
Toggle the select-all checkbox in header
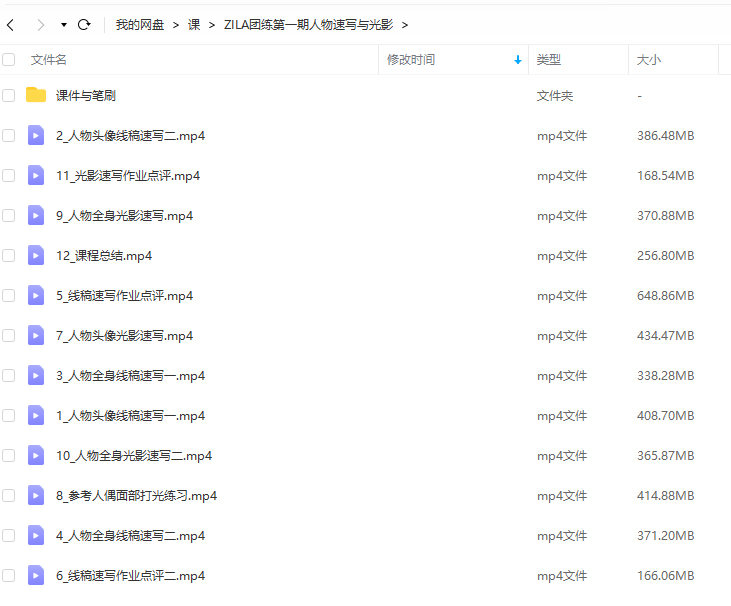[x=9, y=60]
